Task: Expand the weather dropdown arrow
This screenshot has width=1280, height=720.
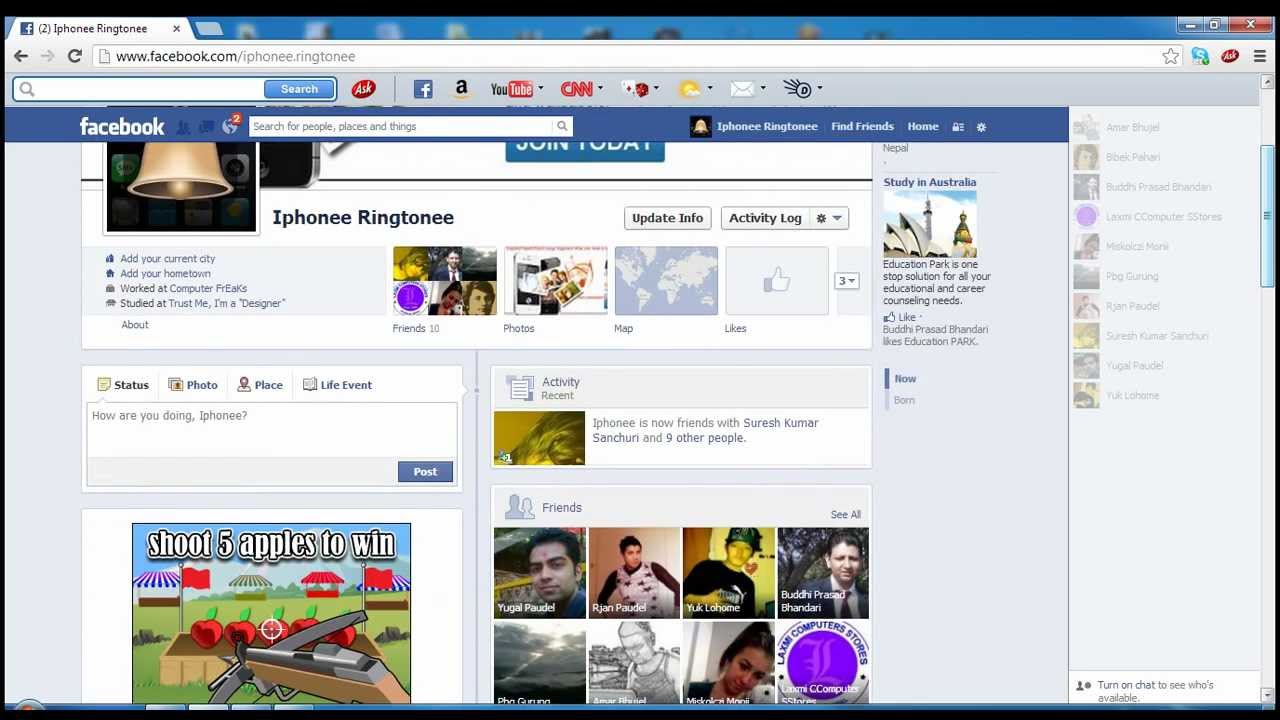Action: pyautogui.click(x=709, y=88)
